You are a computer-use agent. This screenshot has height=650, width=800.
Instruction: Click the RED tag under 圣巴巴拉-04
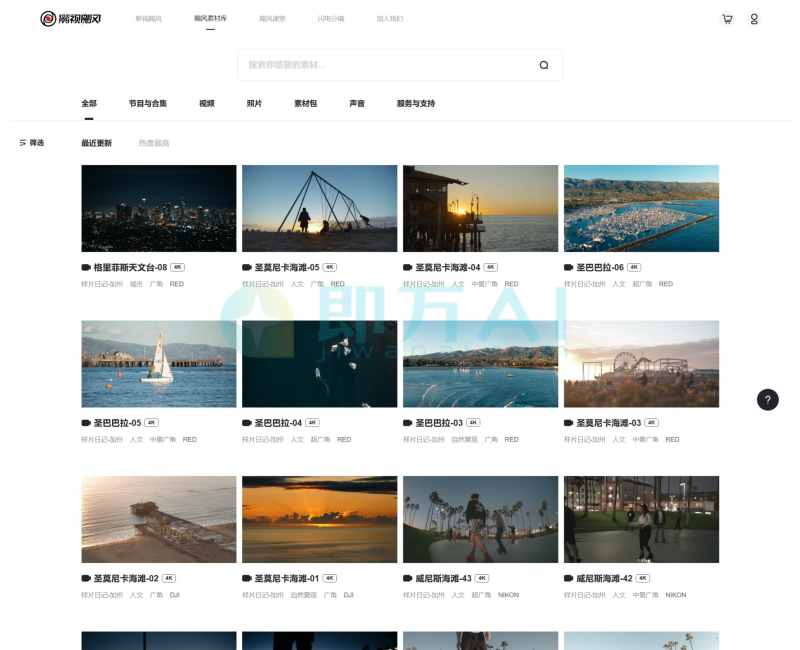point(344,439)
